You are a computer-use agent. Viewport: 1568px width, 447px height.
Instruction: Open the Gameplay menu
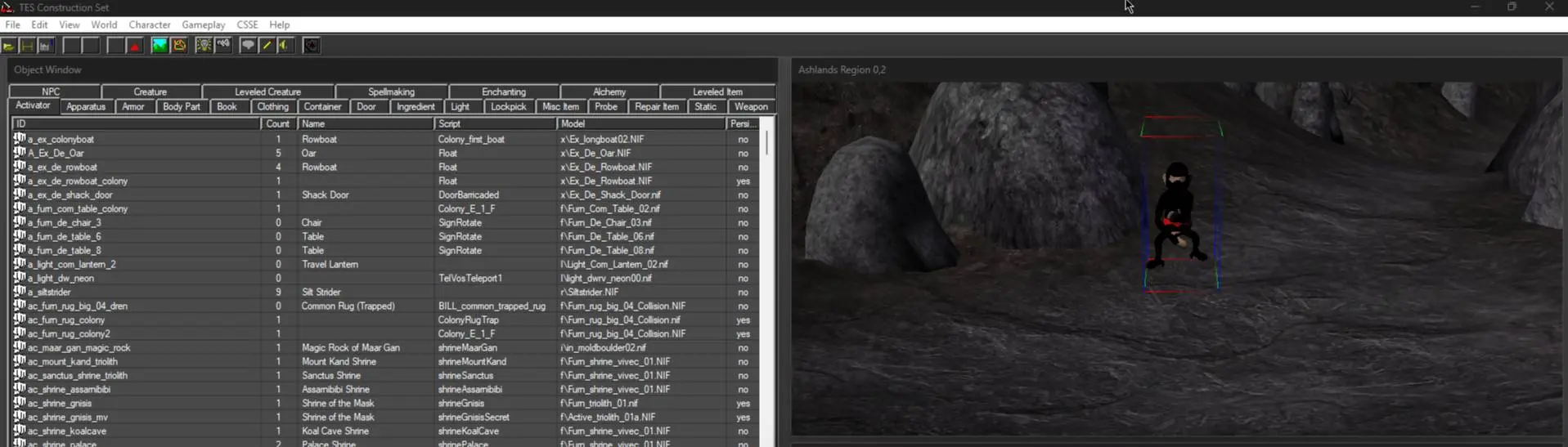pyautogui.click(x=204, y=25)
